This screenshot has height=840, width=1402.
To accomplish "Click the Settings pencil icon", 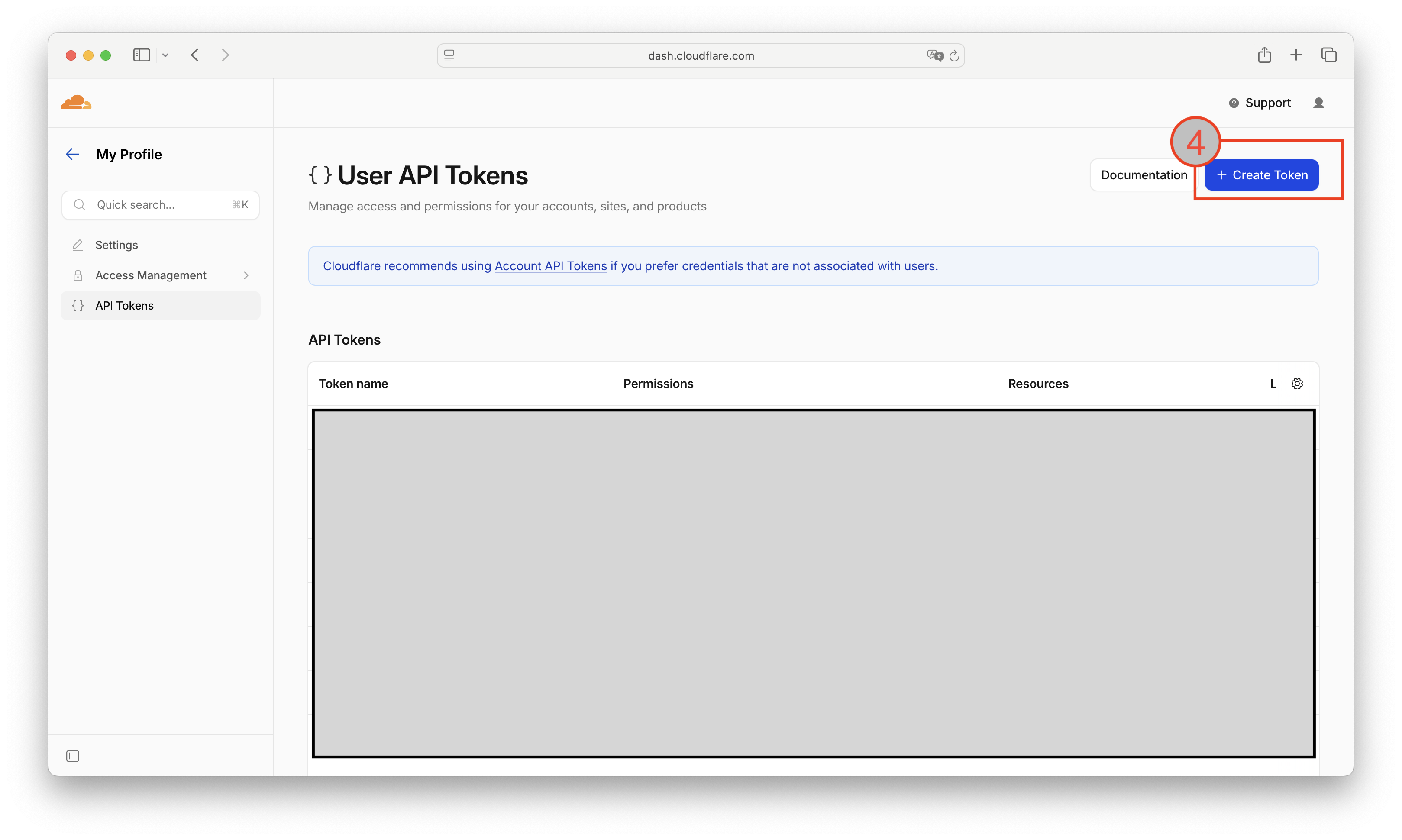I will pos(78,245).
